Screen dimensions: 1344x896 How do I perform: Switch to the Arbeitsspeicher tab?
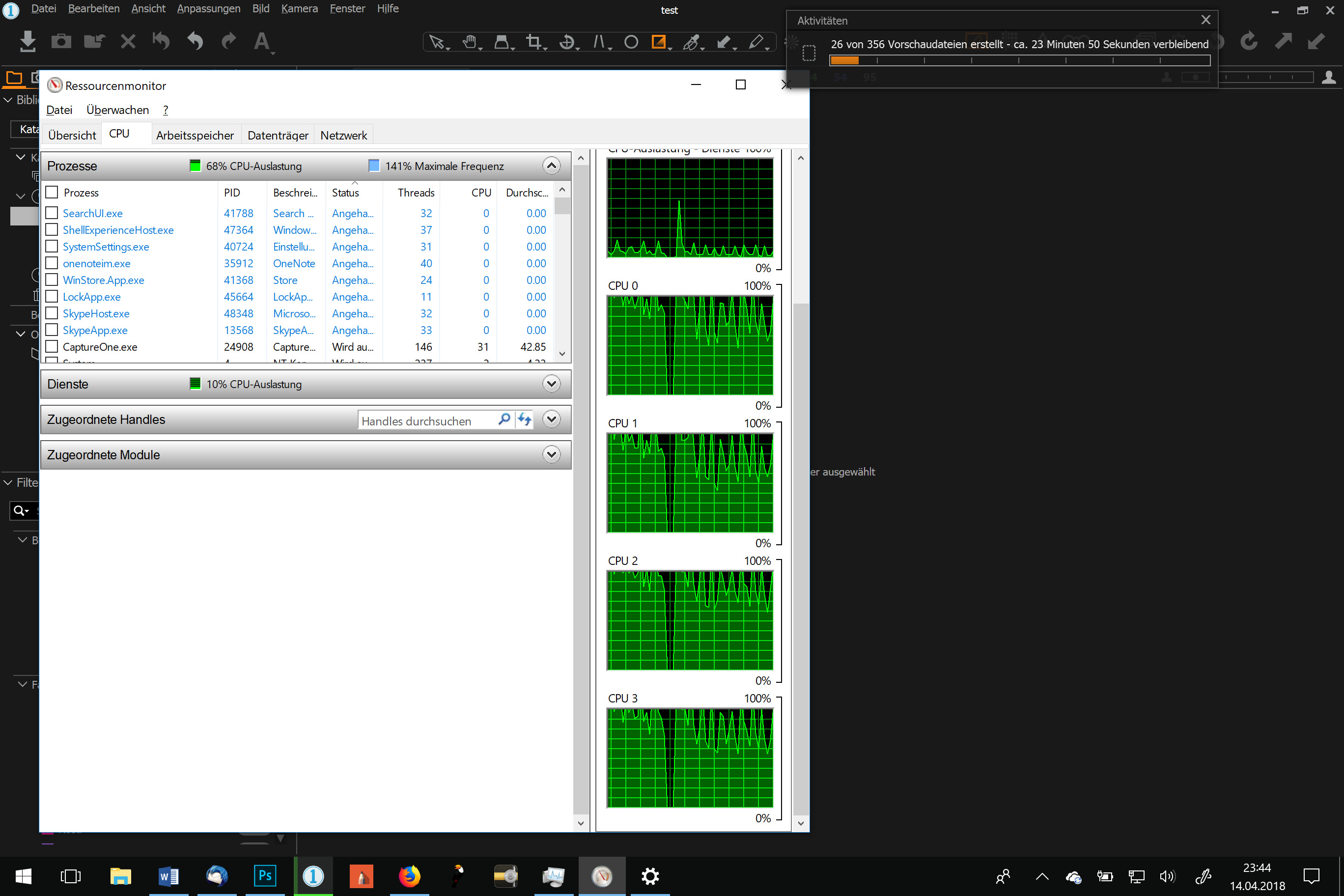tap(195, 136)
